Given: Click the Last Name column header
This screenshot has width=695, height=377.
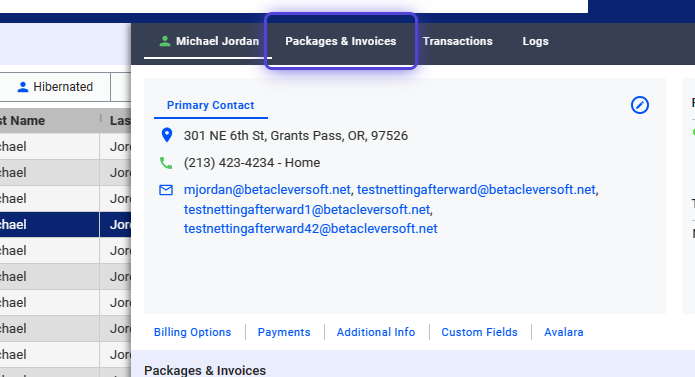Looking at the screenshot, I should [116, 120].
